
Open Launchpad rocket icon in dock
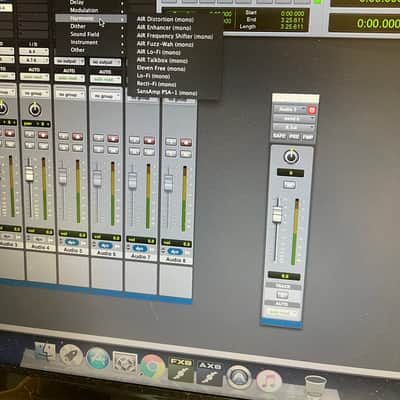[71, 355]
